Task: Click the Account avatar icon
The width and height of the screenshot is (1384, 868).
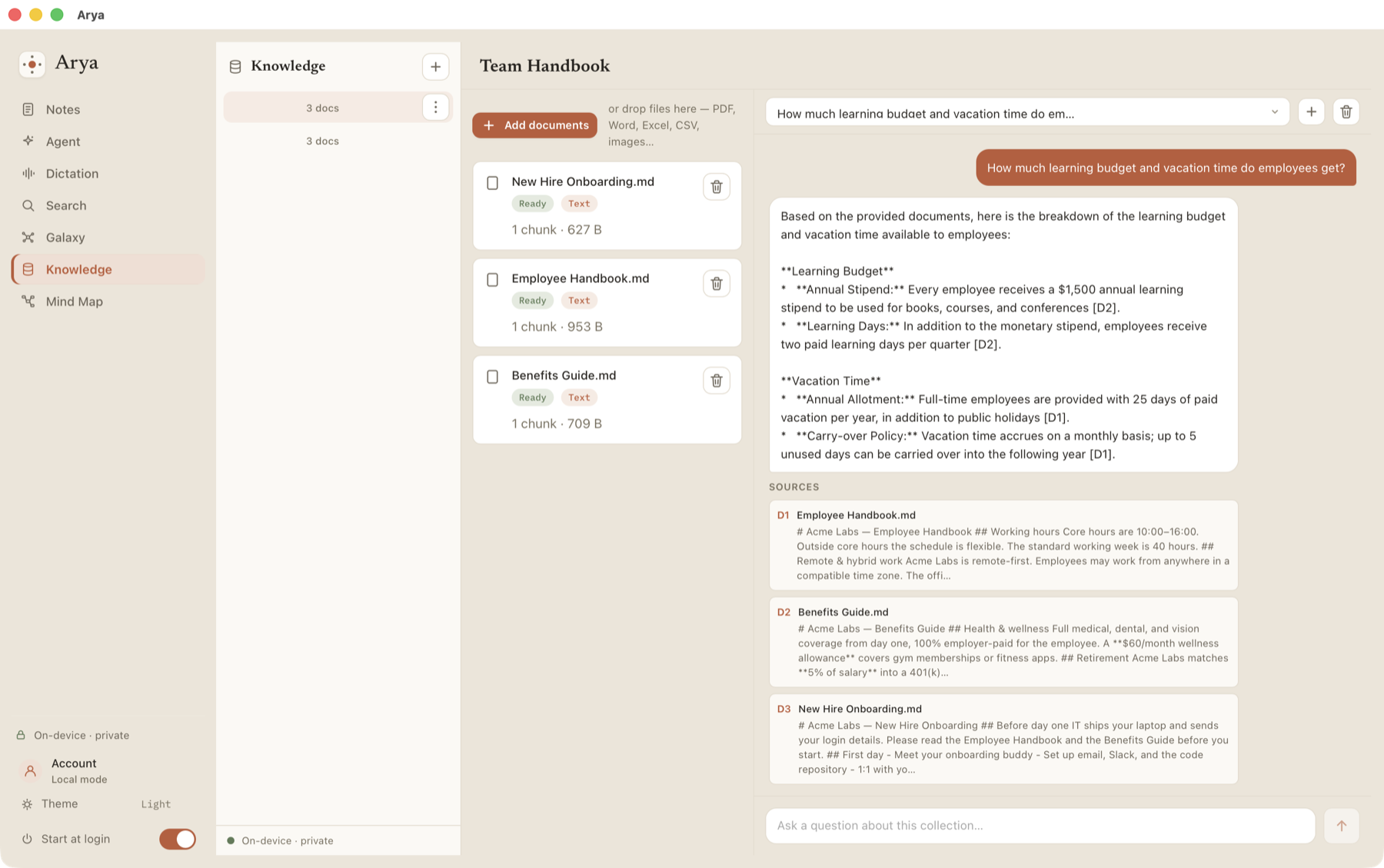Action: tap(31, 770)
